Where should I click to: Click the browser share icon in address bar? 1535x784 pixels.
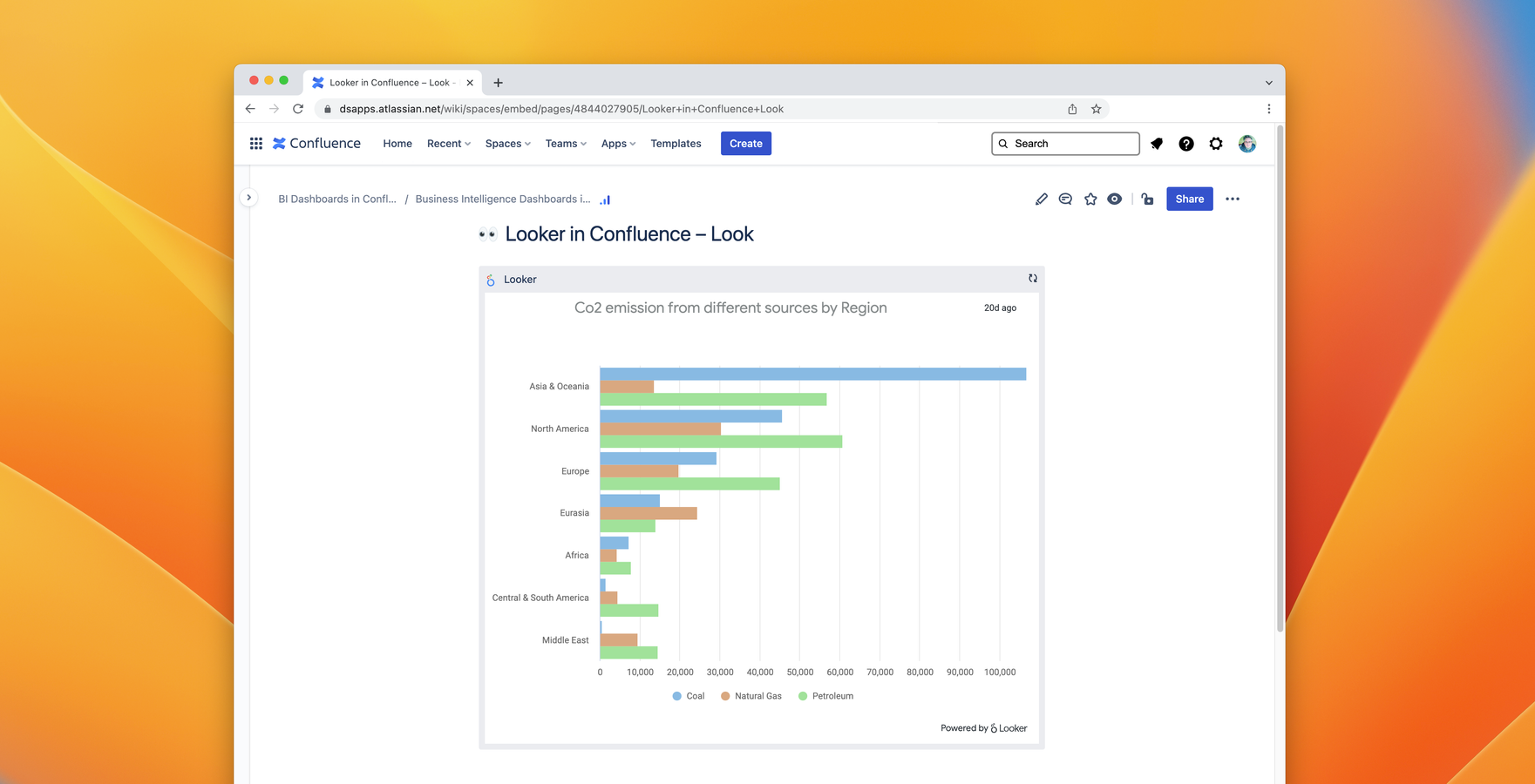(1072, 109)
